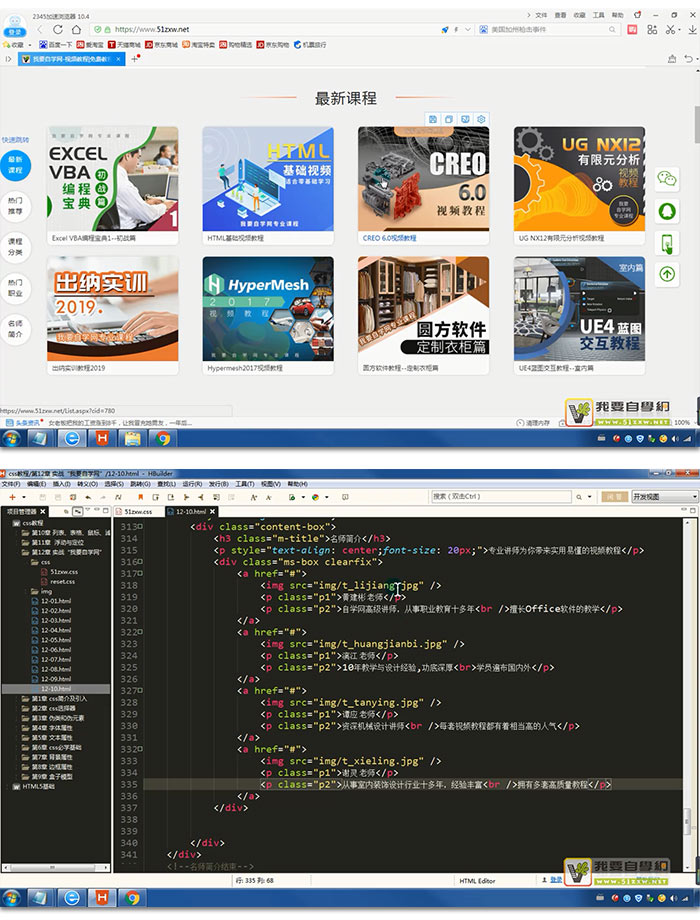Image resolution: width=700 pixels, height=920 pixels.
Task: Select 最新课程 in quick navigation sidebar
Action: (15, 165)
